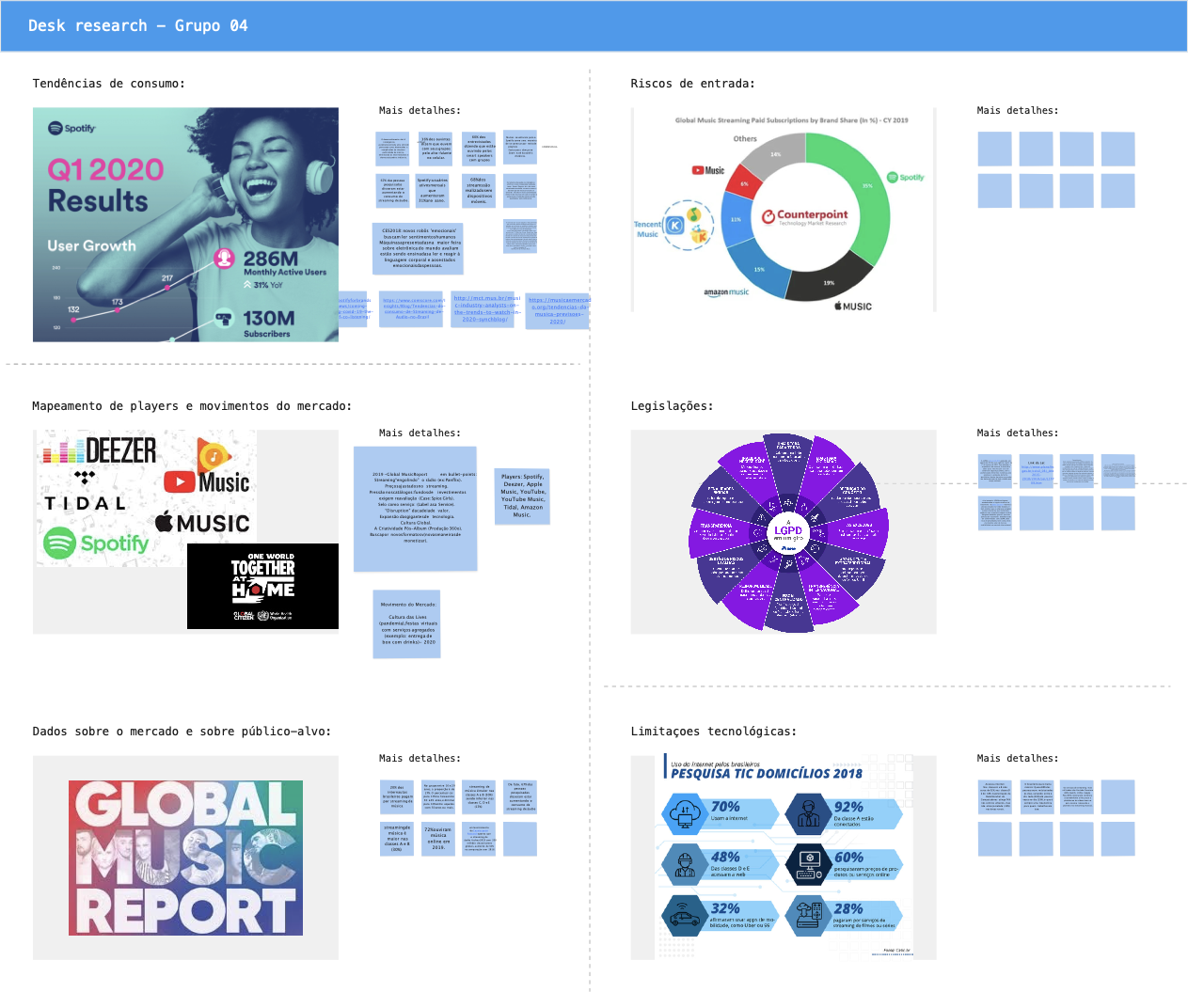The image size is (1188, 1008).
Task: Select the Spotify Q1 2020 Results image
Action: pos(185,224)
